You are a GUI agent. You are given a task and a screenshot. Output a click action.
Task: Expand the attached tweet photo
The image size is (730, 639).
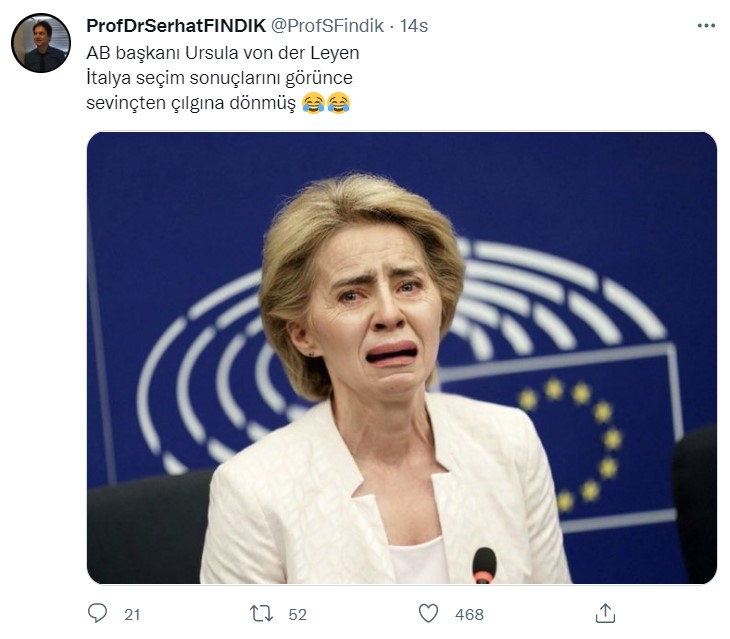coord(401,357)
